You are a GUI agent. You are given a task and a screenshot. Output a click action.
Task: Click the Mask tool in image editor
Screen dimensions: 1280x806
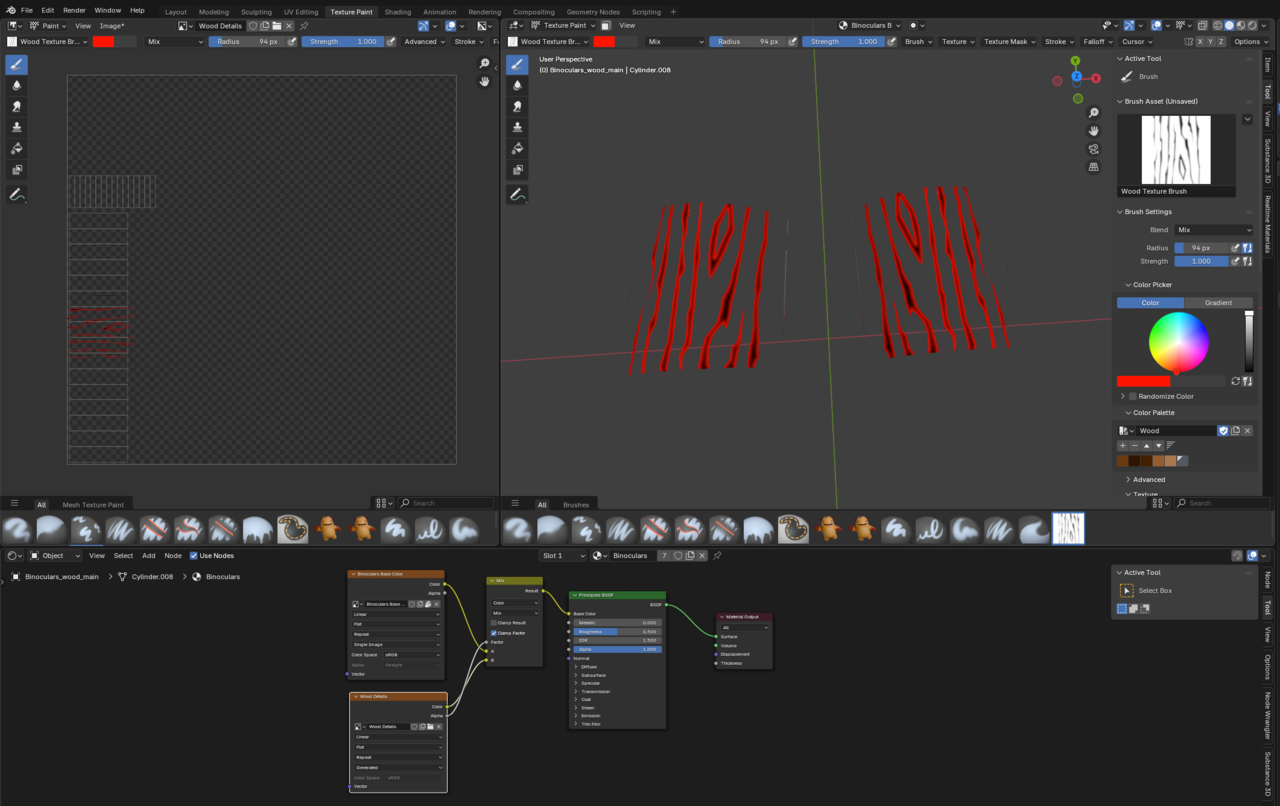click(x=17, y=169)
